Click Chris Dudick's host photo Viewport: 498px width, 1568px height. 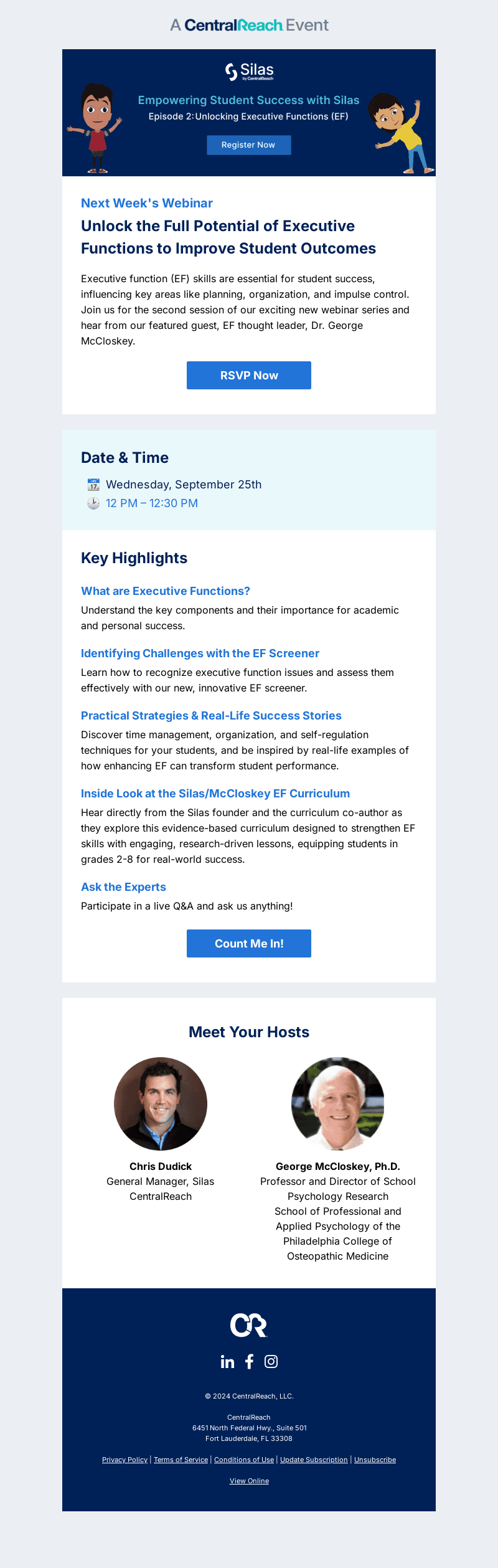coord(161,1104)
